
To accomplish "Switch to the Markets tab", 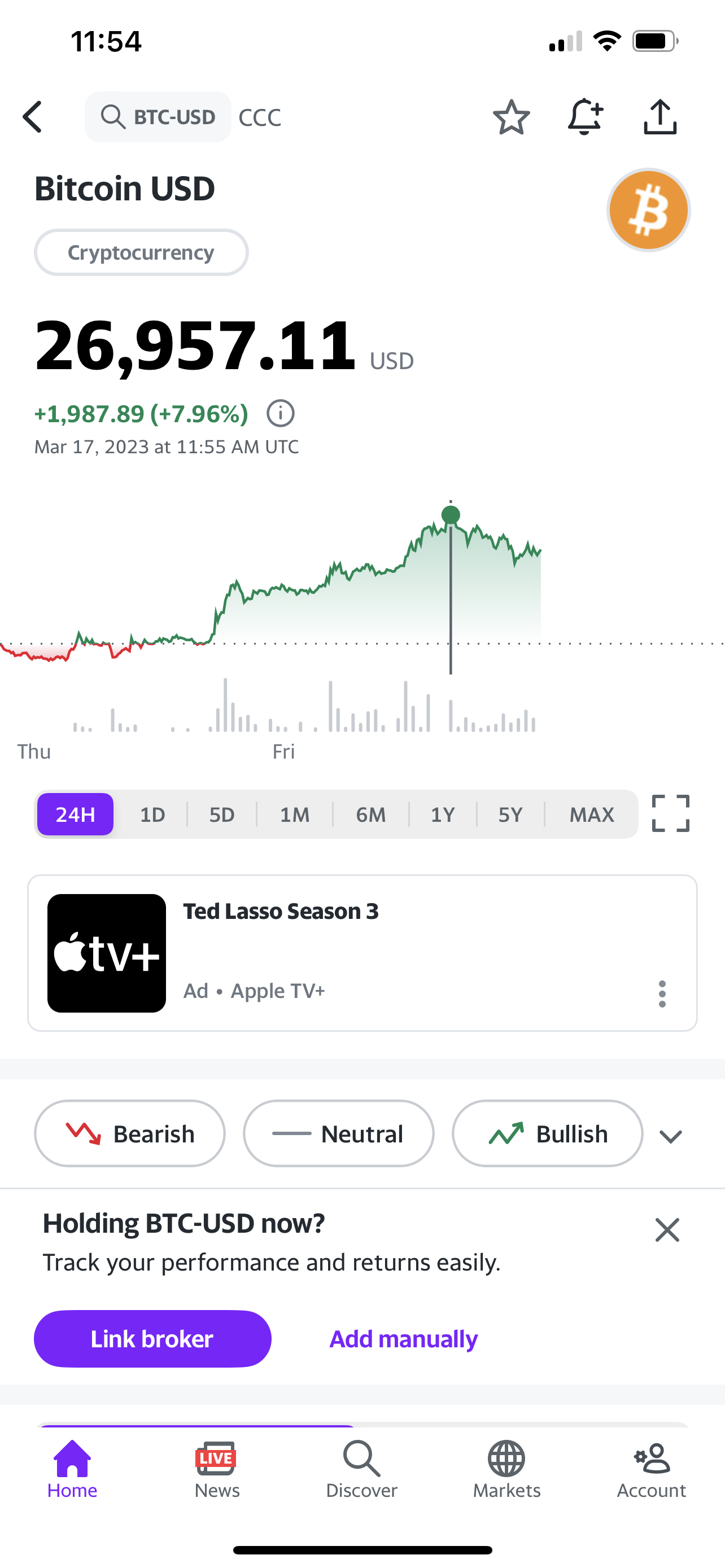I will 506,1469.
